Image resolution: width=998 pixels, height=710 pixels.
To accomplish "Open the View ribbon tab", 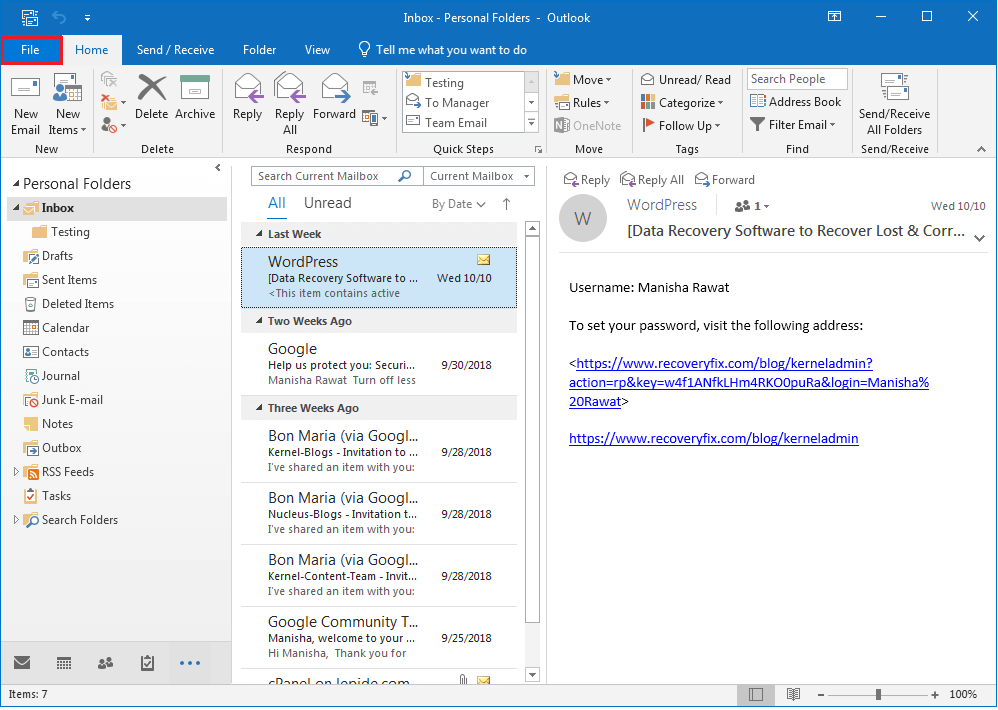I will tap(317, 50).
